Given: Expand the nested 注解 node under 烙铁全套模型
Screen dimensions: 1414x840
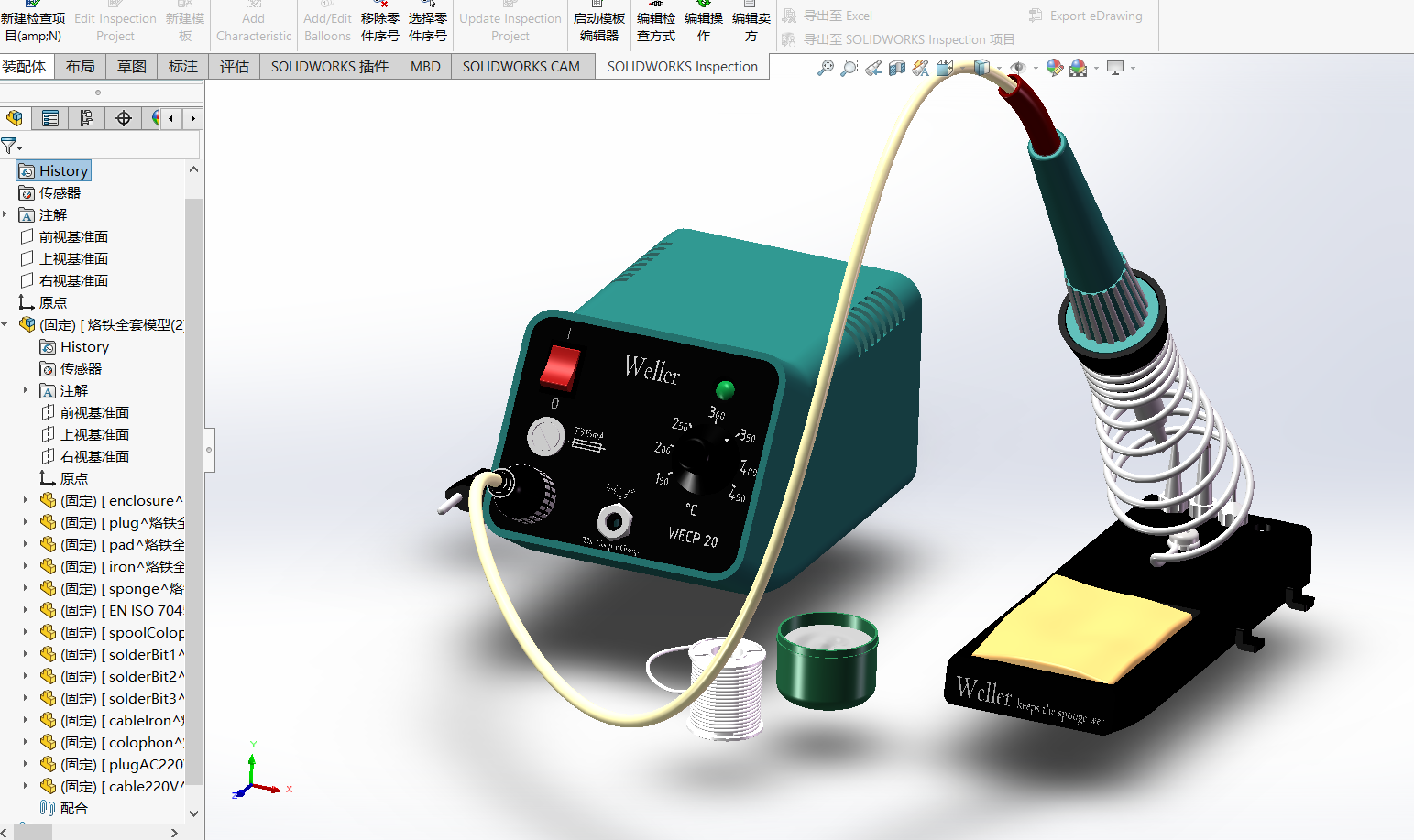Looking at the screenshot, I should click(26, 390).
